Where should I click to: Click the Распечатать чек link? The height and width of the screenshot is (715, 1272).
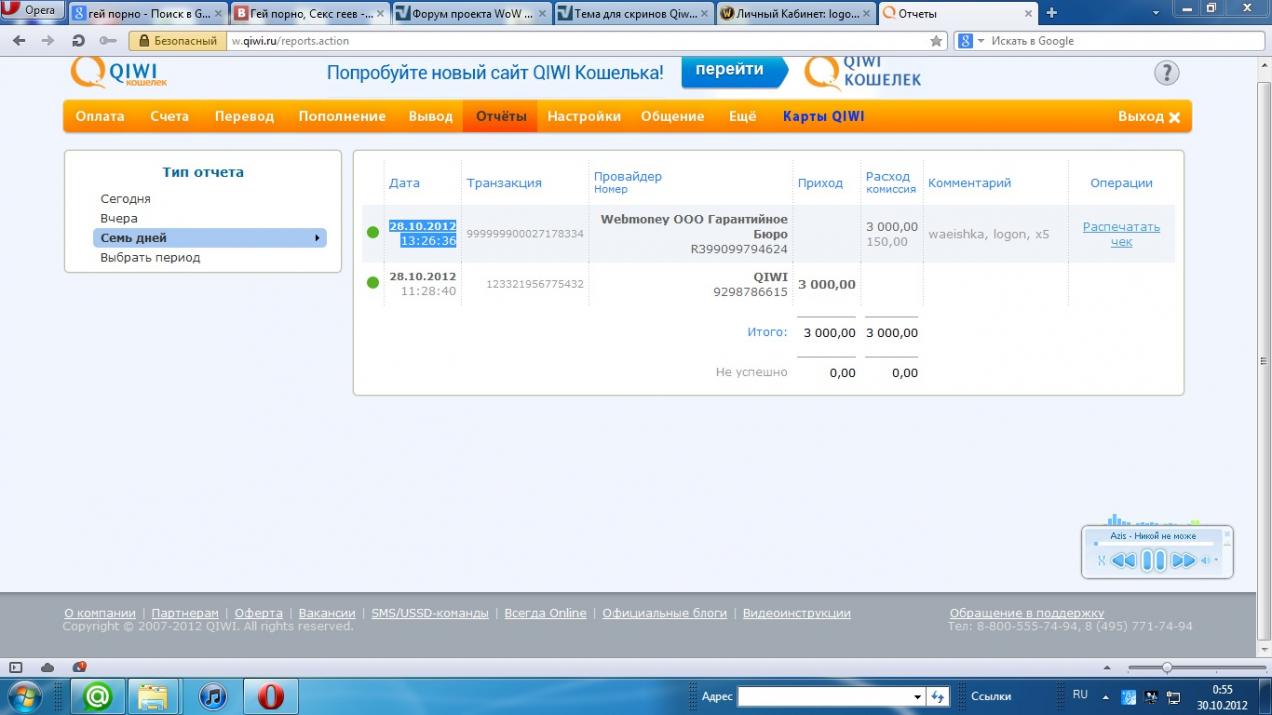1121,234
